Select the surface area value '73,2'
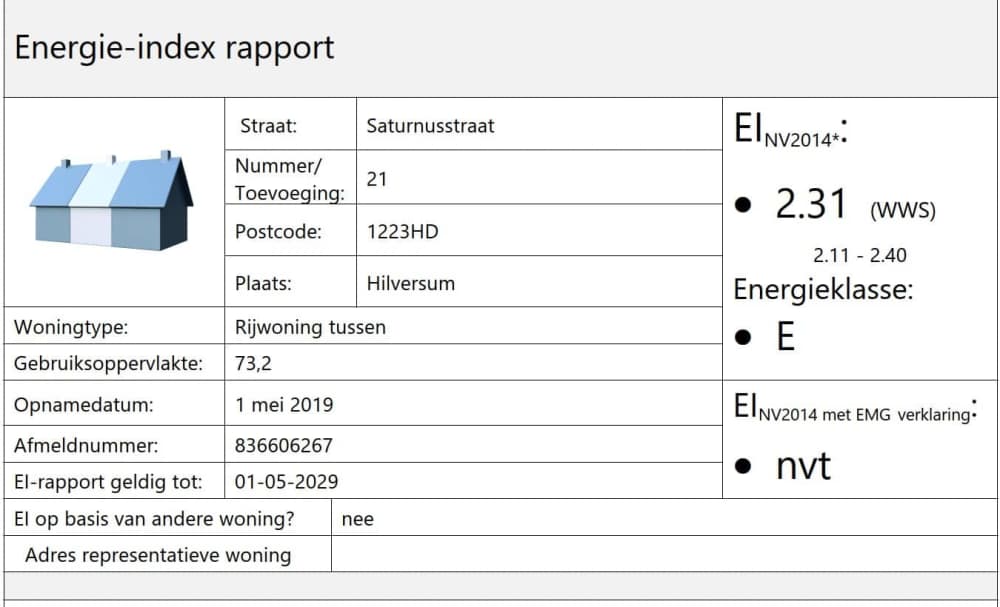1000x607 pixels. [253, 363]
